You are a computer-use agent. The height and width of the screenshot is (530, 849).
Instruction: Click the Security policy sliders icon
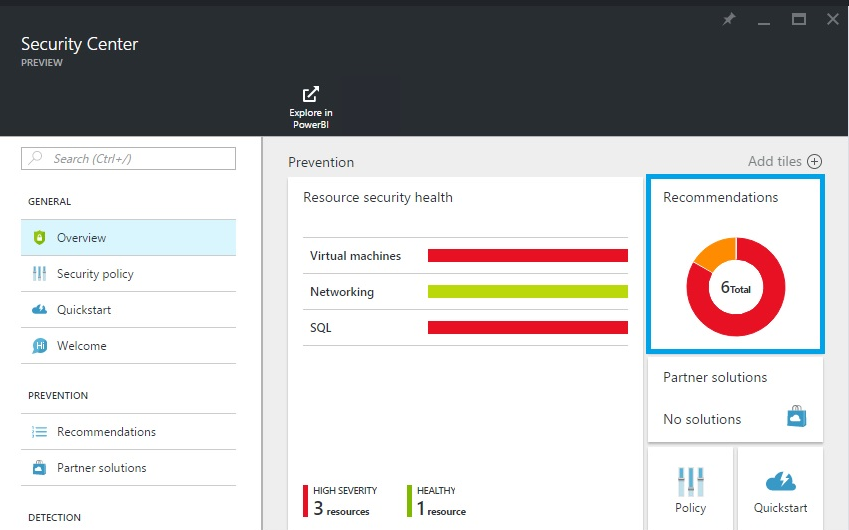coord(40,274)
